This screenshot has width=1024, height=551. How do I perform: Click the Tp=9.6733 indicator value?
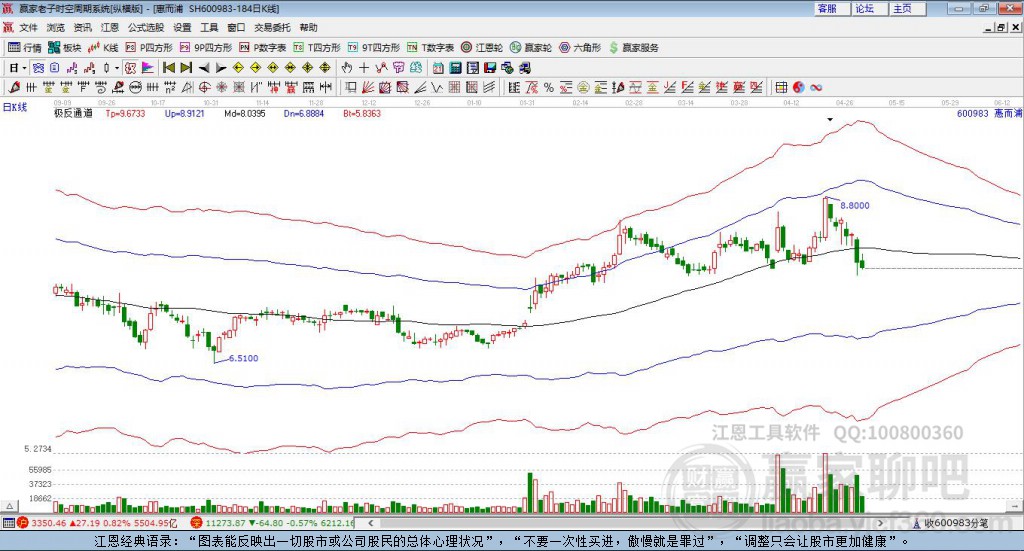tap(125, 114)
